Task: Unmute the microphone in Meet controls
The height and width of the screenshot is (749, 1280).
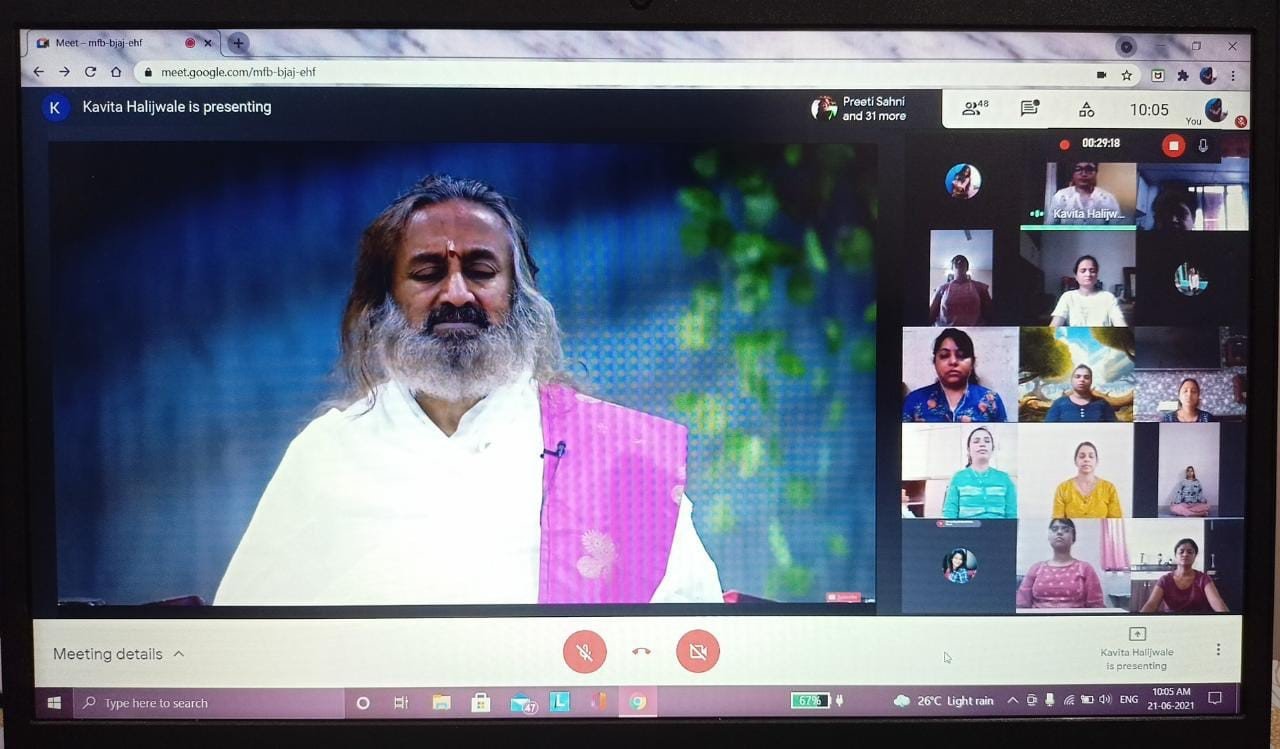Action: coord(585,652)
